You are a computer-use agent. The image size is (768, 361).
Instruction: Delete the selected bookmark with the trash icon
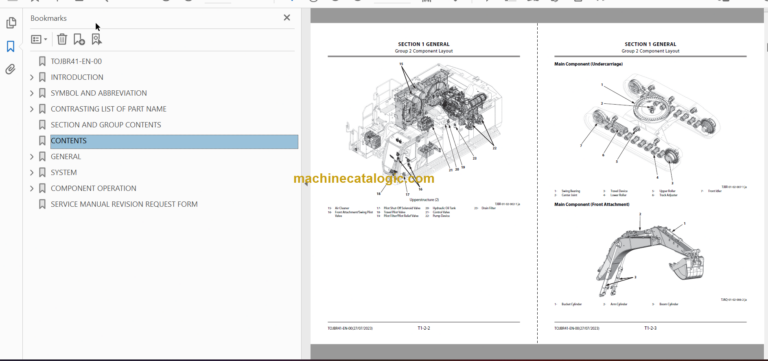click(62, 39)
